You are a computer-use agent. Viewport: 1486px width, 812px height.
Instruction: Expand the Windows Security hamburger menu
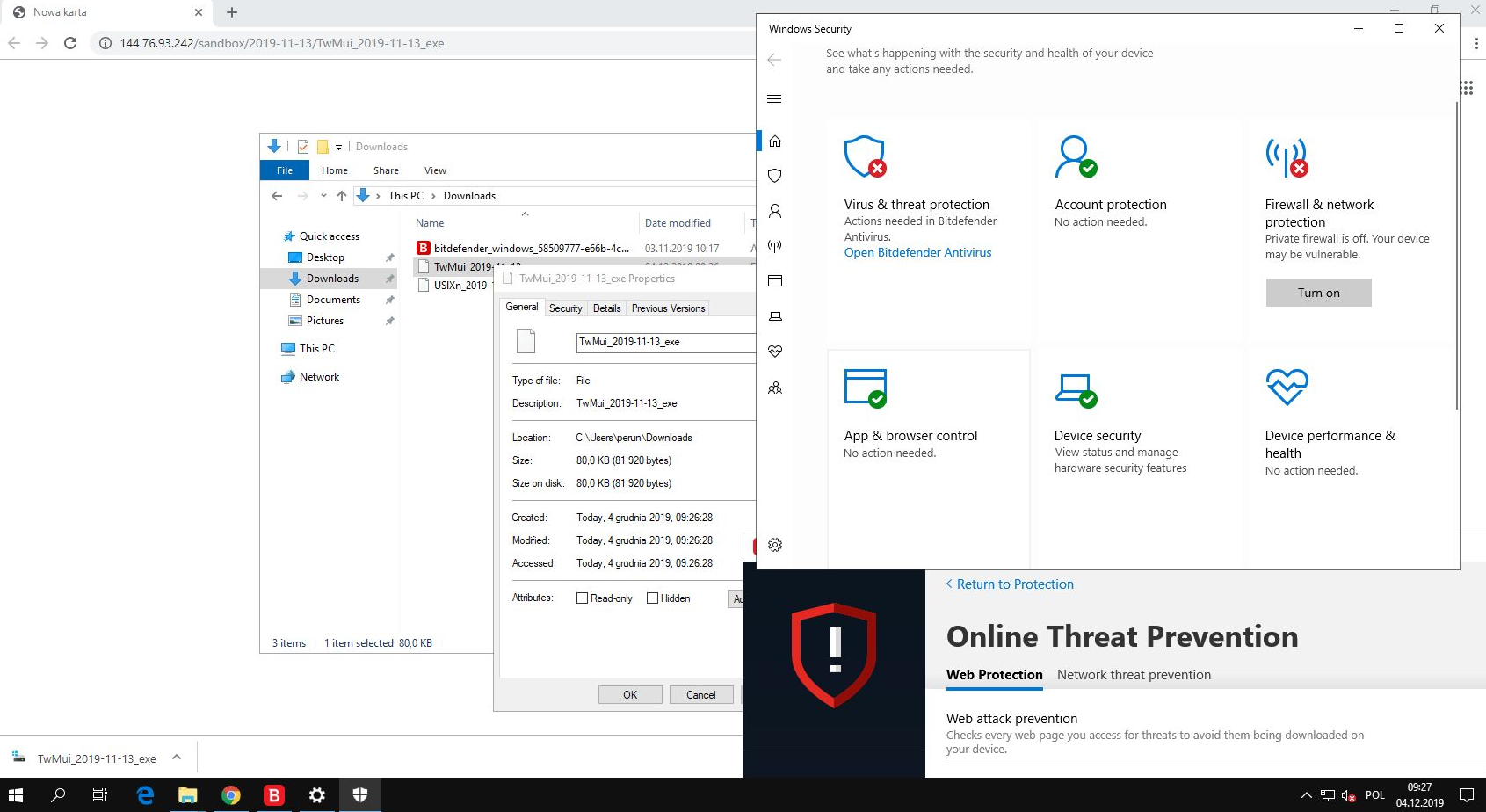pos(774,99)
